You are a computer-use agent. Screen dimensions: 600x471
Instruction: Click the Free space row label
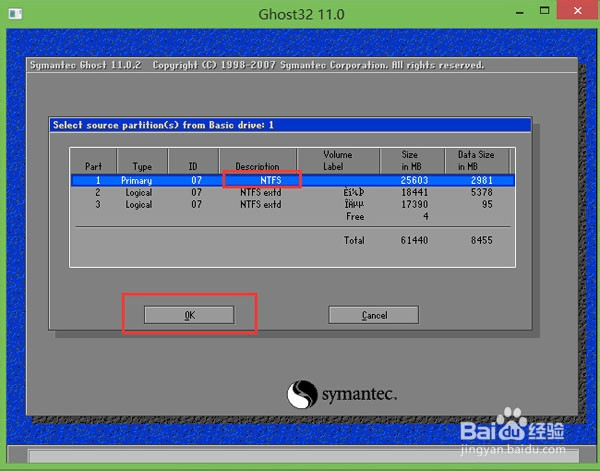(355, 217)
